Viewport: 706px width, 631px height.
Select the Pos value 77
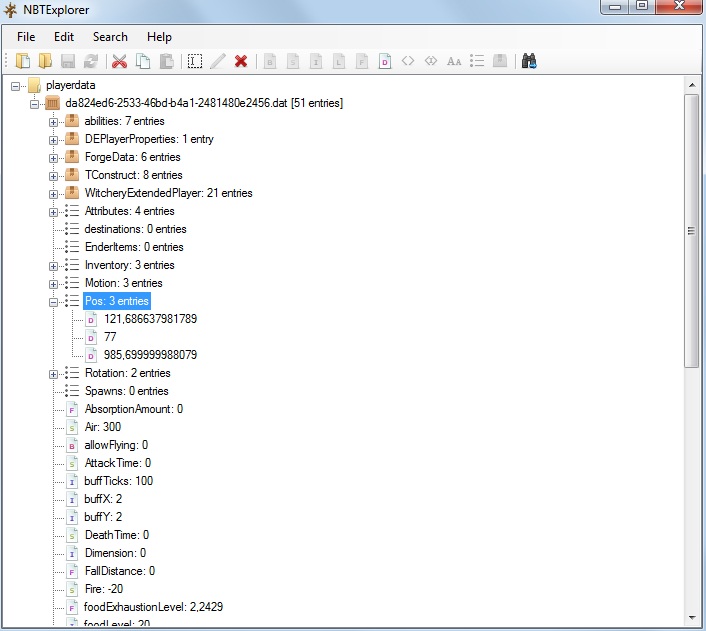tap(110, 337)
